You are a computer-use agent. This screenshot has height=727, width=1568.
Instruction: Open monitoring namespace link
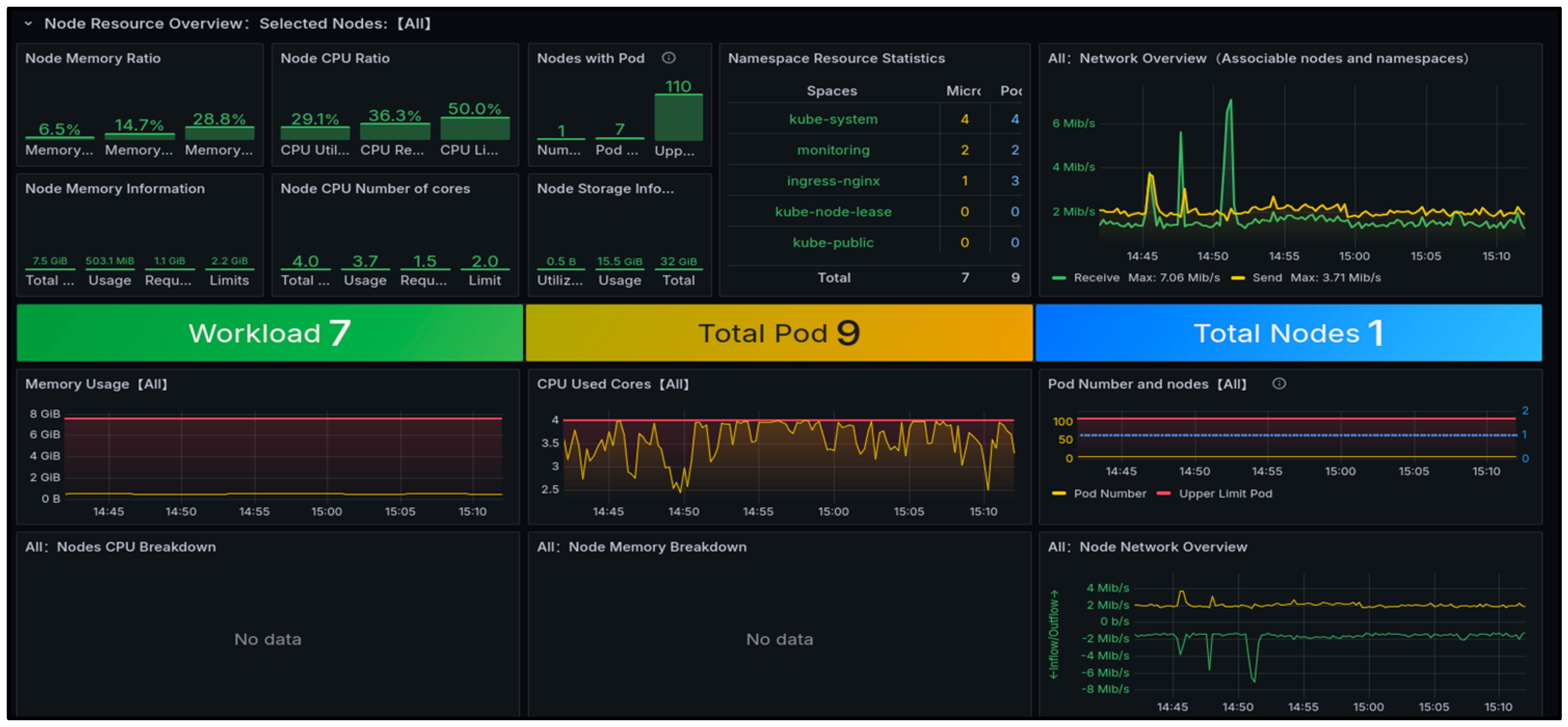click(x=833, y=150)
